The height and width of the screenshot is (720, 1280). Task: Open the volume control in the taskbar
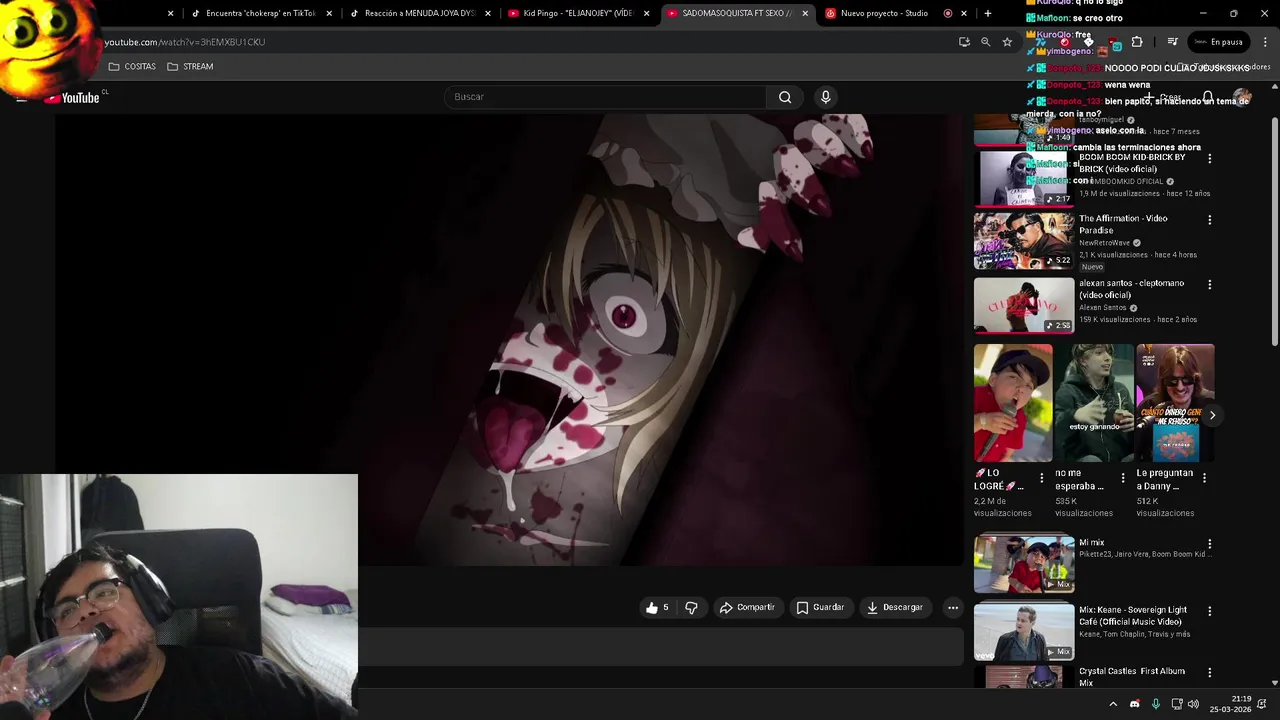click(x=1193, y=704)
